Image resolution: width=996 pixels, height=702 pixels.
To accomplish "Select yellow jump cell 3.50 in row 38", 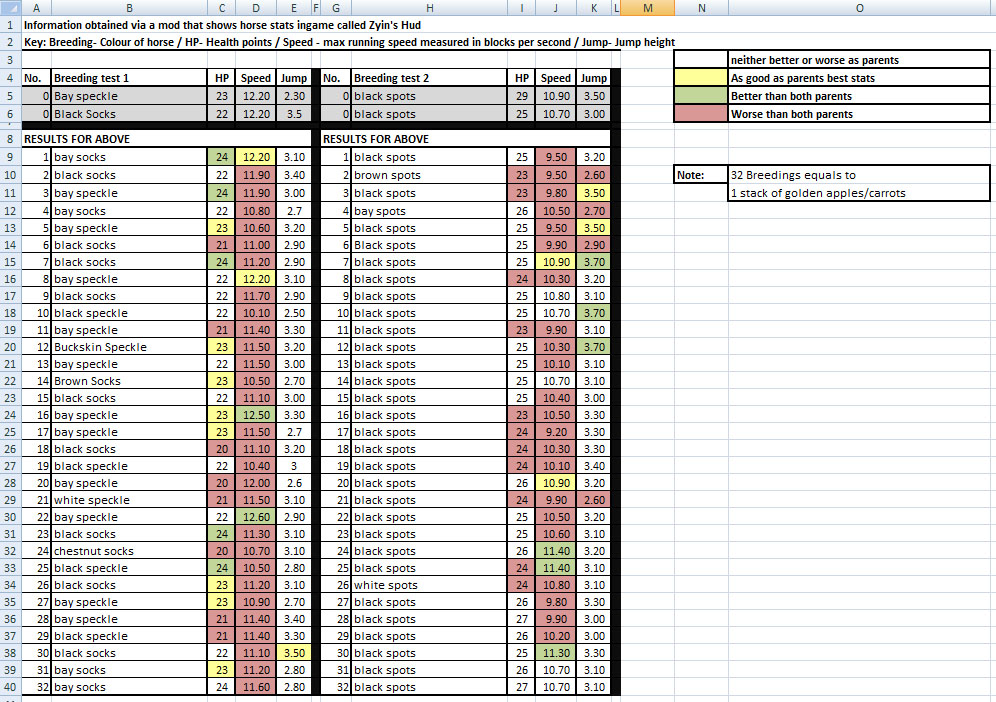I will (x=293, y=653).
